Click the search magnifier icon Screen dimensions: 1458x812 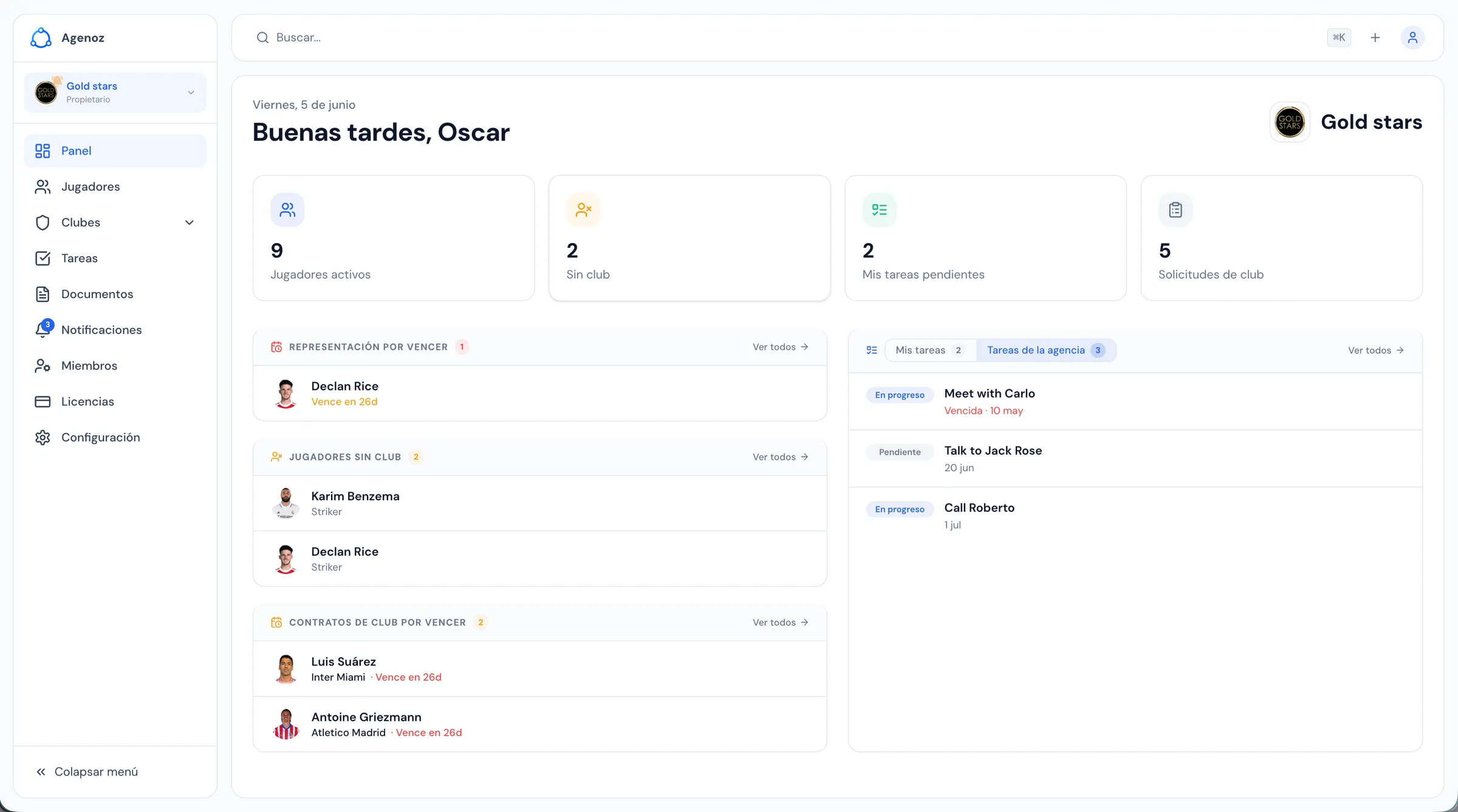click(x=262, y=38)
